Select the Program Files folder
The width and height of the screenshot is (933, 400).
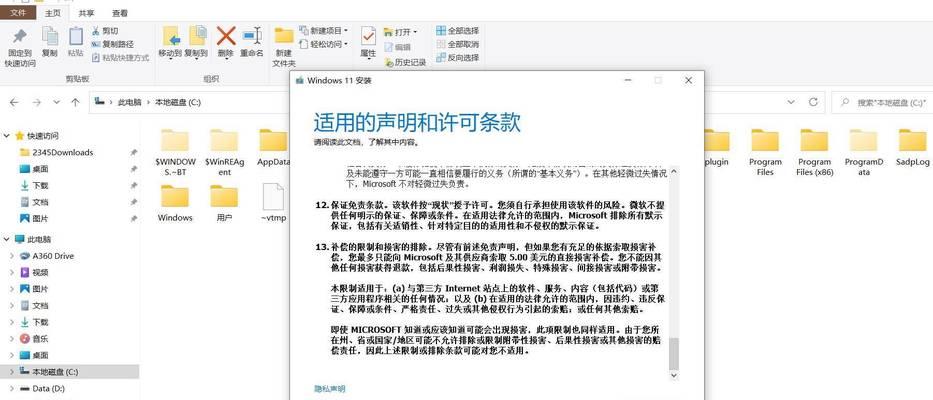tap(765, 152)
